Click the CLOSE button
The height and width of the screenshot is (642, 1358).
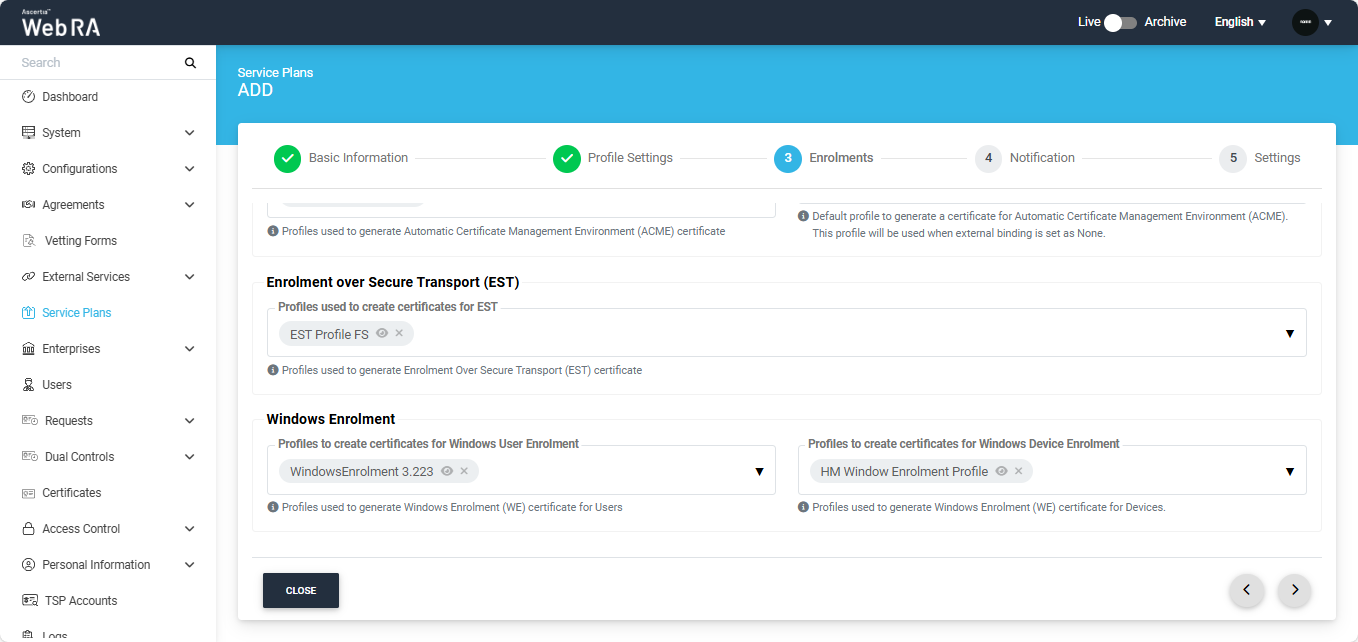pos(301,590)
